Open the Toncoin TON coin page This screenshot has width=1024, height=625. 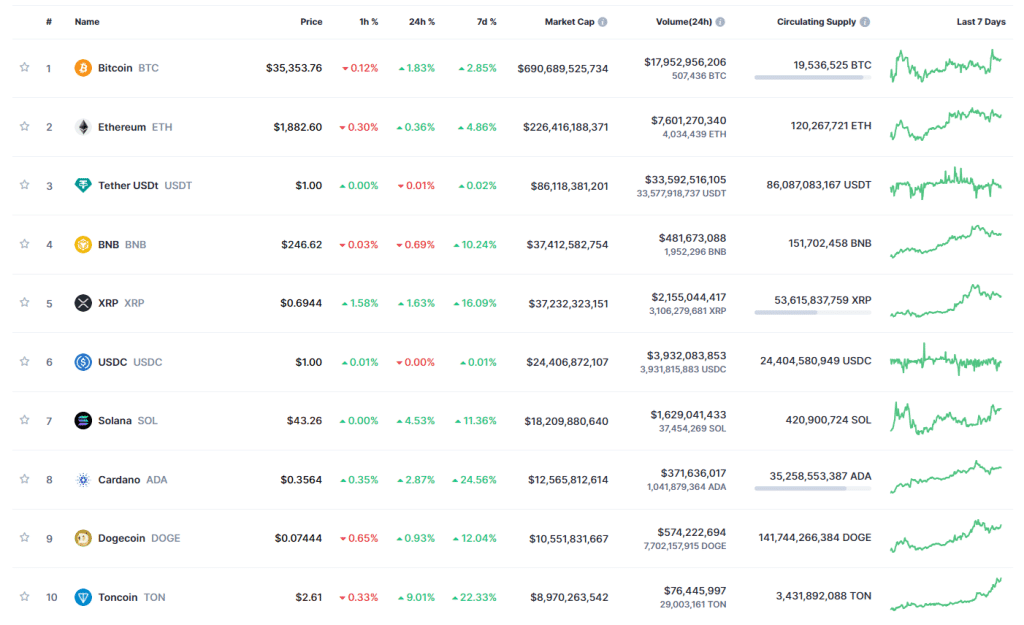point(131,597)
